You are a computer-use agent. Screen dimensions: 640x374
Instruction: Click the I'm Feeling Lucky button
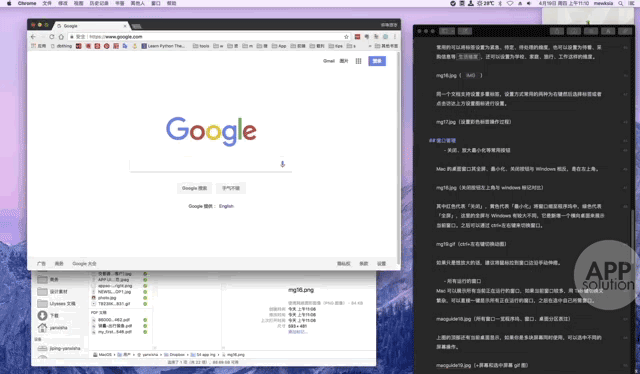pos(231,188)
